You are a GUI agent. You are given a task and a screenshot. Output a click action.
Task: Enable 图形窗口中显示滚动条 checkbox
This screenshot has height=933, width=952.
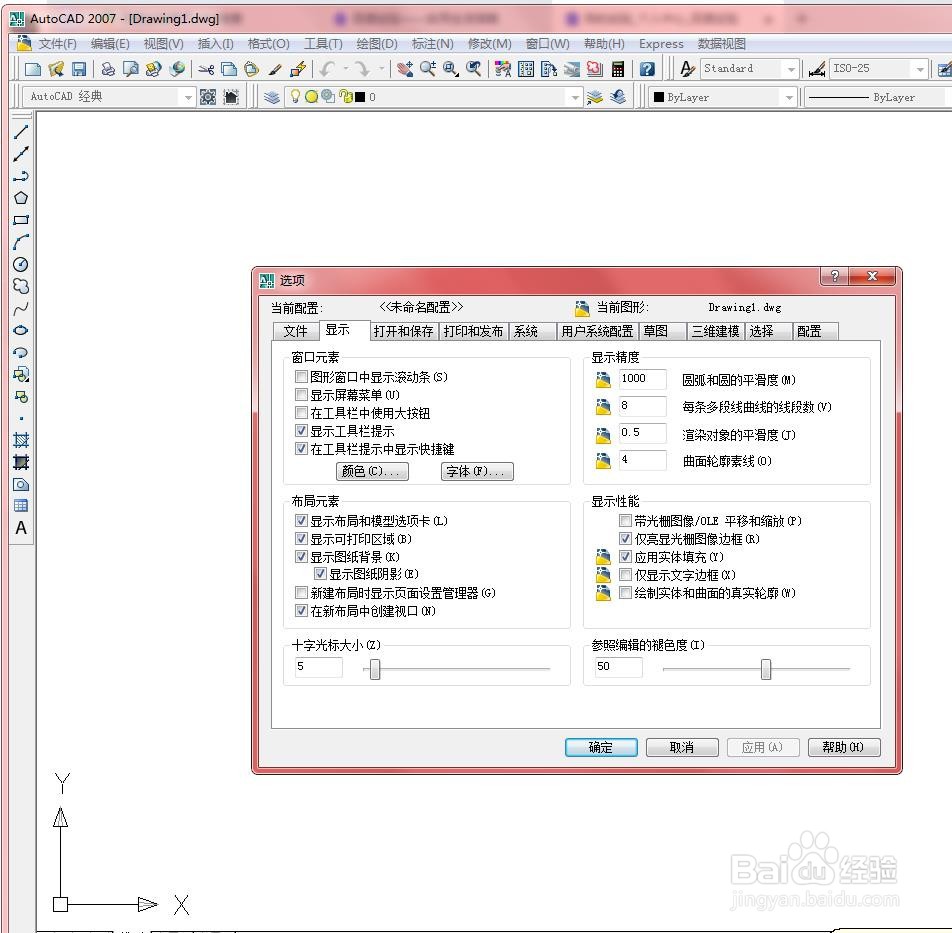pyautogui.click(x=301, y=376)
